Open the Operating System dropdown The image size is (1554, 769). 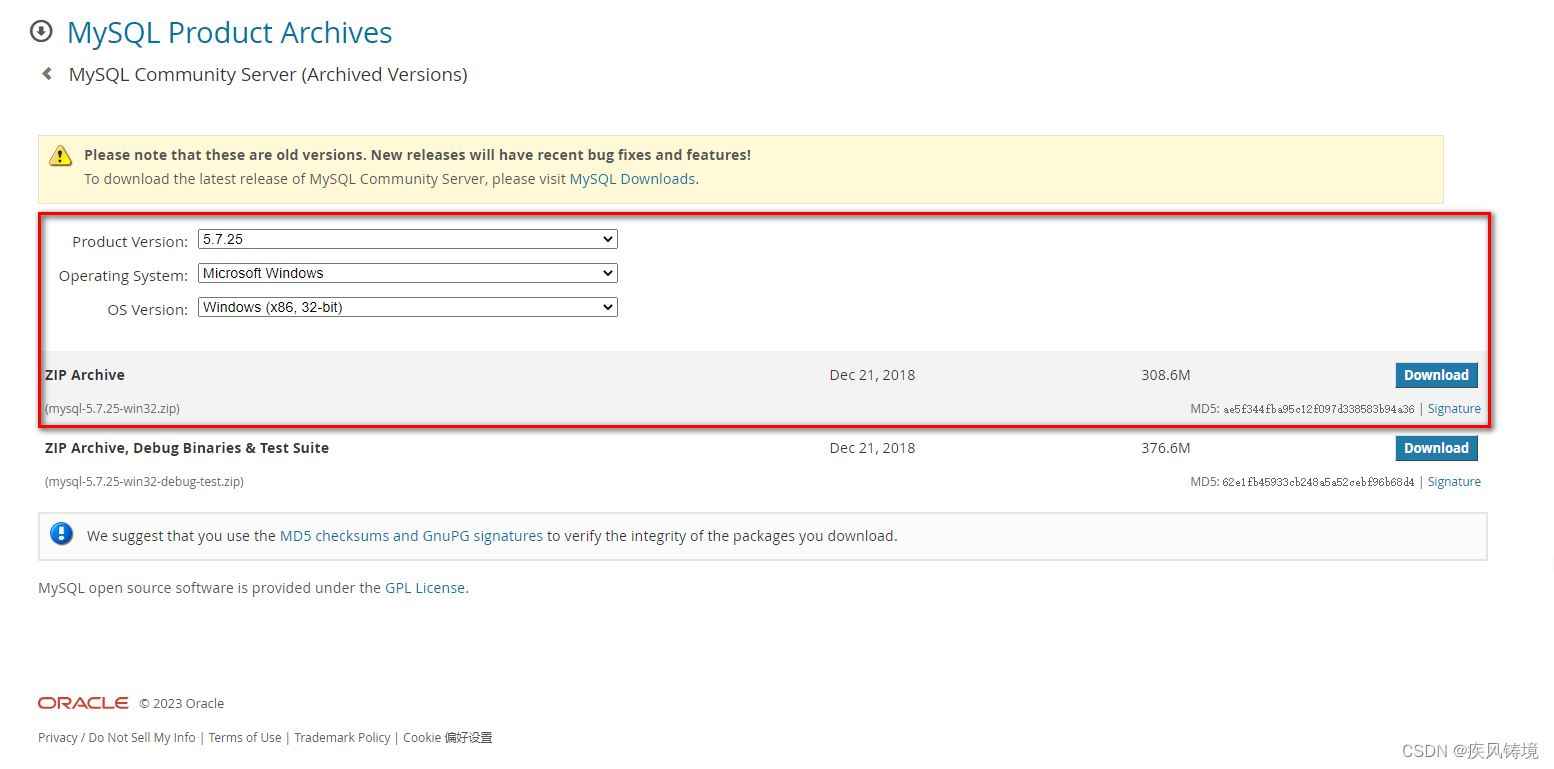[408, 273]
